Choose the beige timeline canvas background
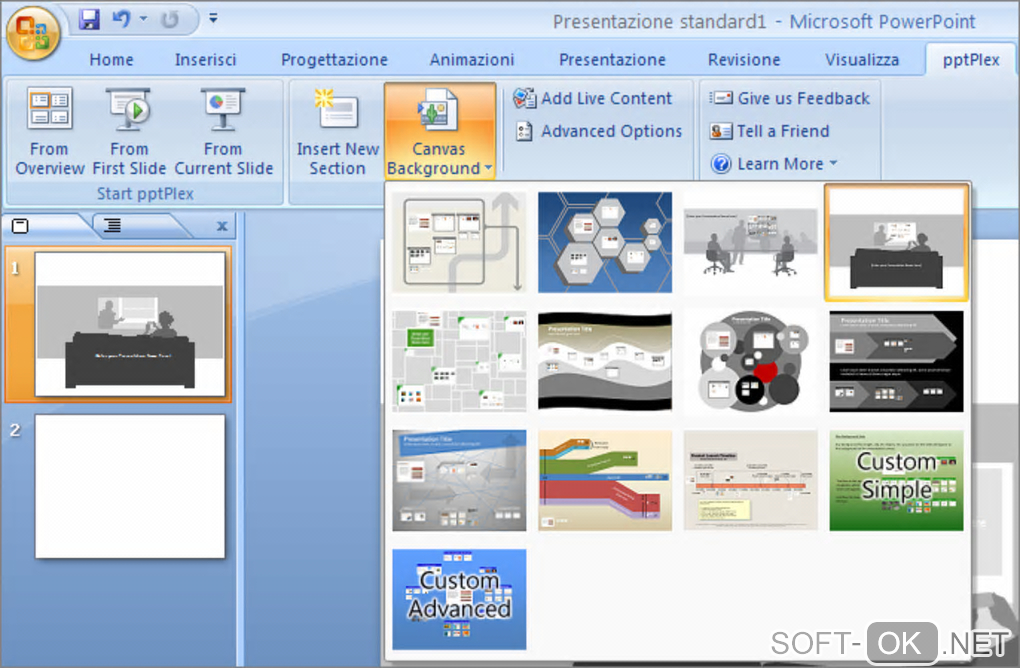The width and height of the screenshot is (1020, 668). point(751,480)
